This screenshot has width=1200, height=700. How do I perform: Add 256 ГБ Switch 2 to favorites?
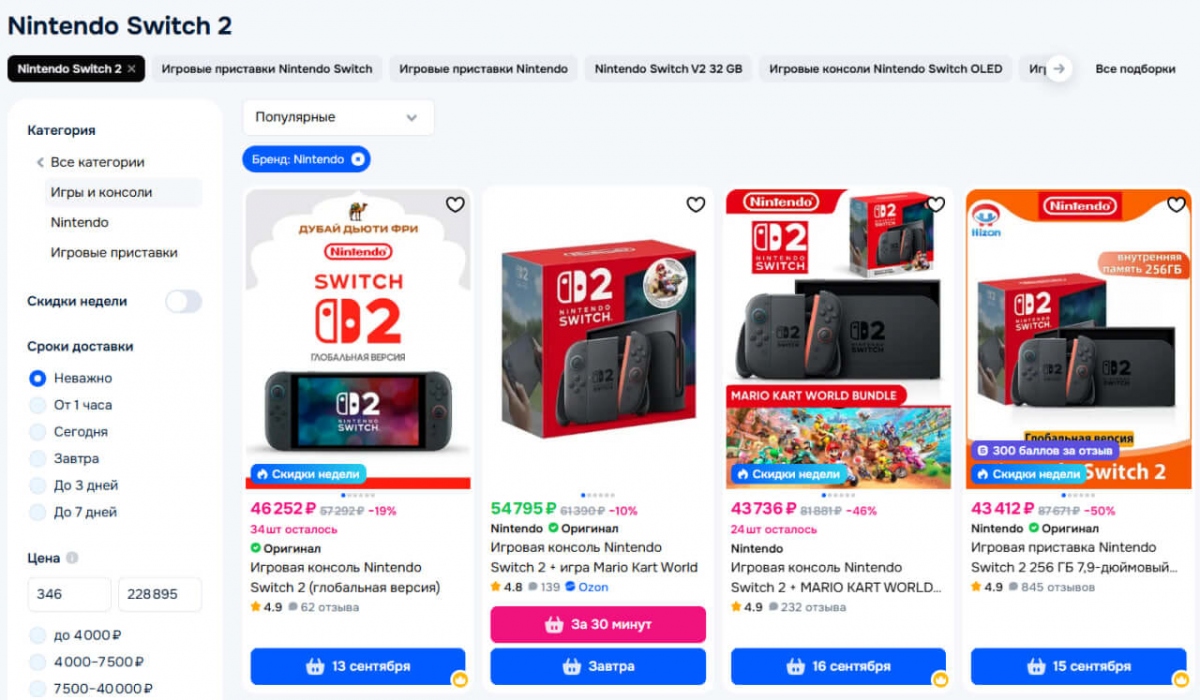(x=1176, y=204)
